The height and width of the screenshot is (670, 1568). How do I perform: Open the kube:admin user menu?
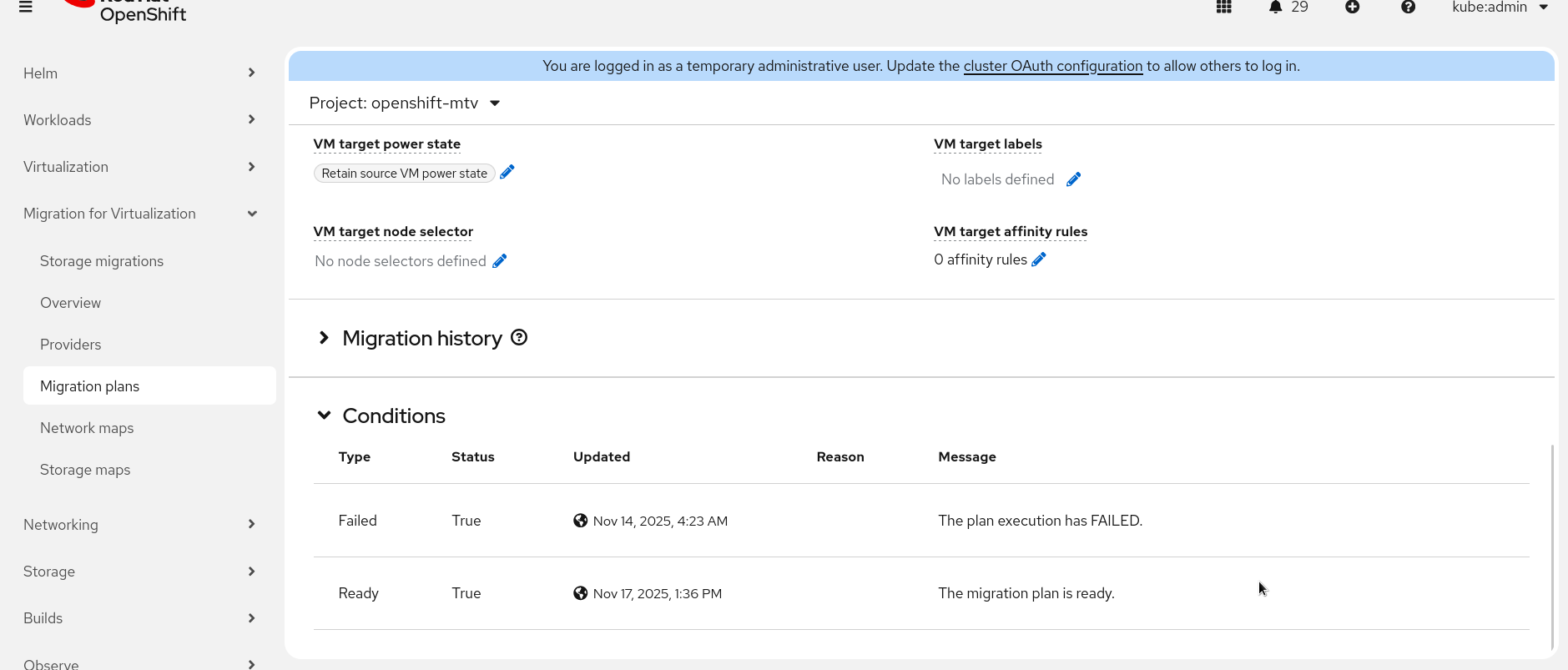tap(1500, 8)
